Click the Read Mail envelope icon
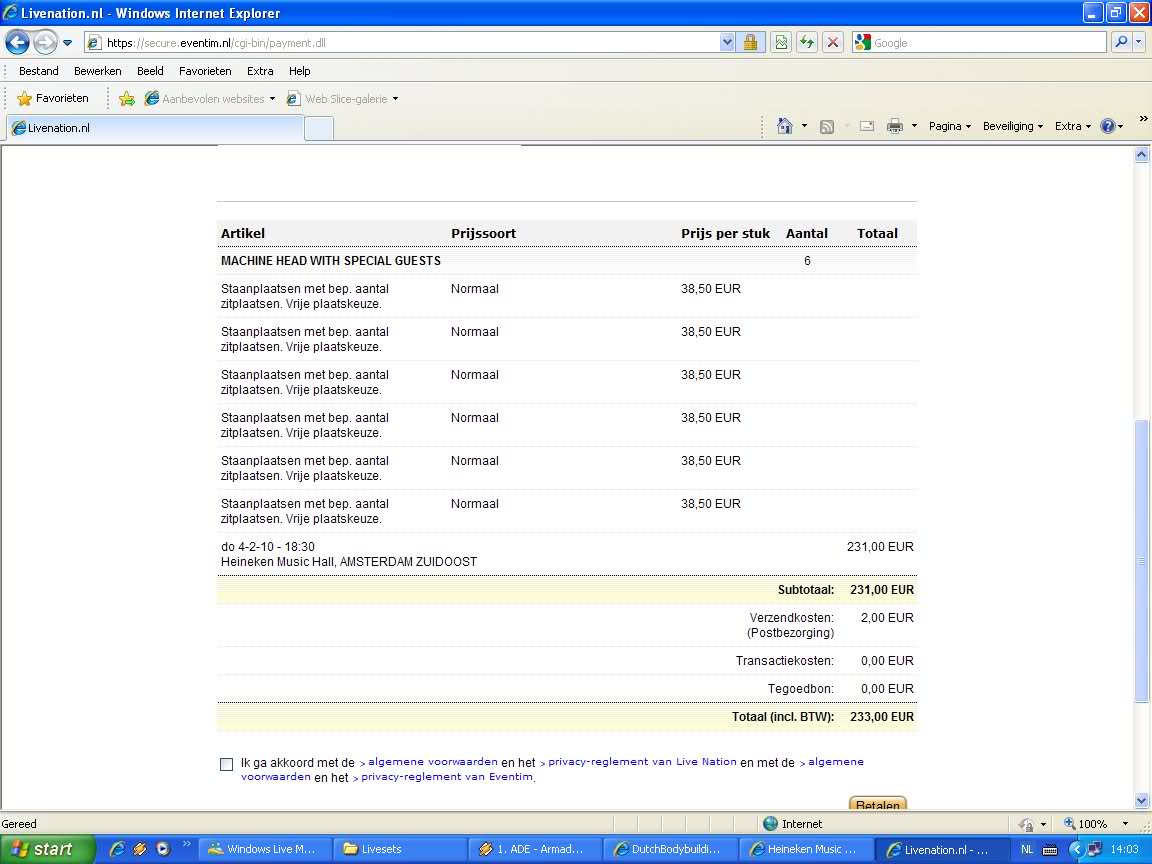The width and height of the screenshot is (1152, 864). (866, 126)
